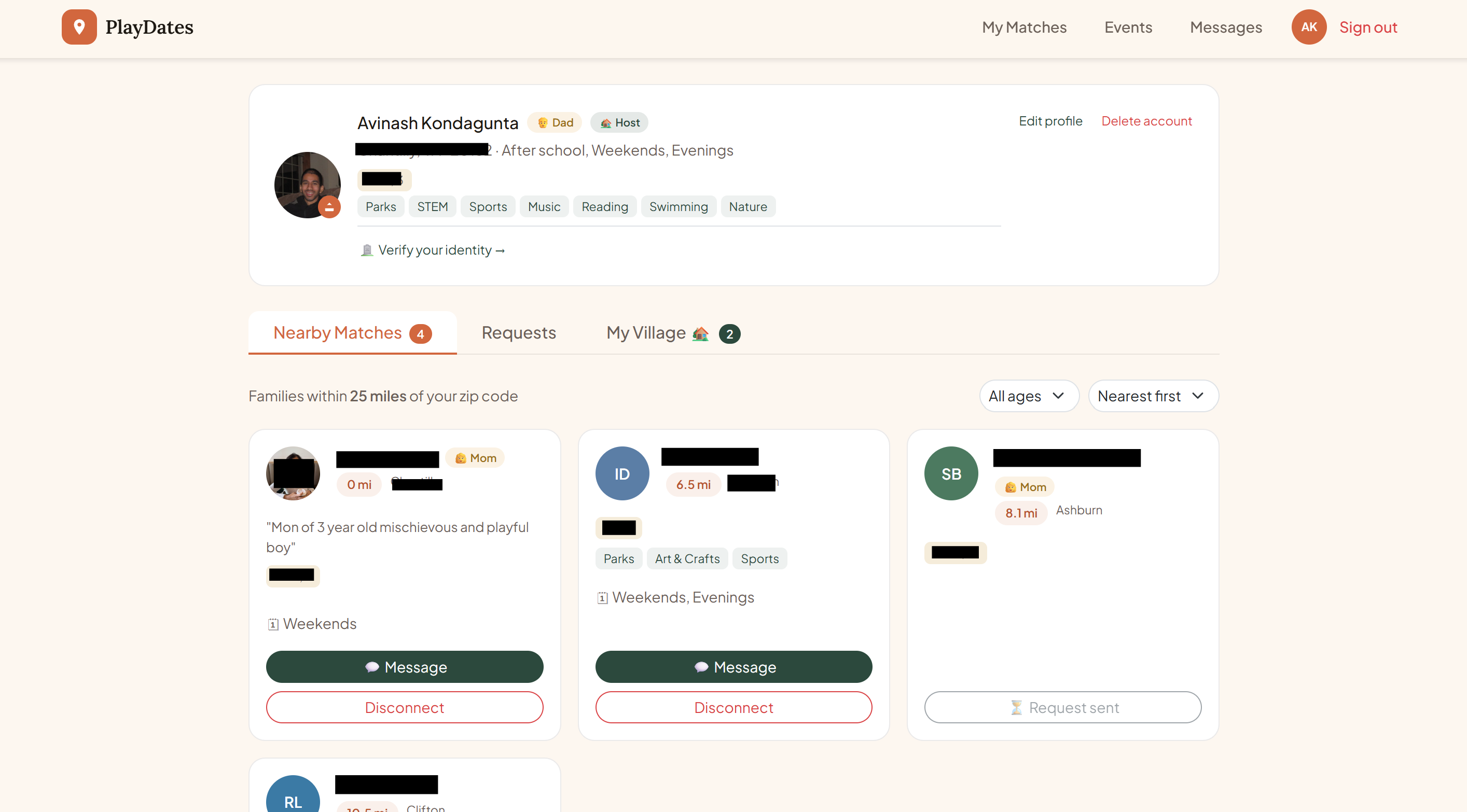Click the Sports interest tag on profile
This screenshot has height=812, width=1467.
[488, 207]
